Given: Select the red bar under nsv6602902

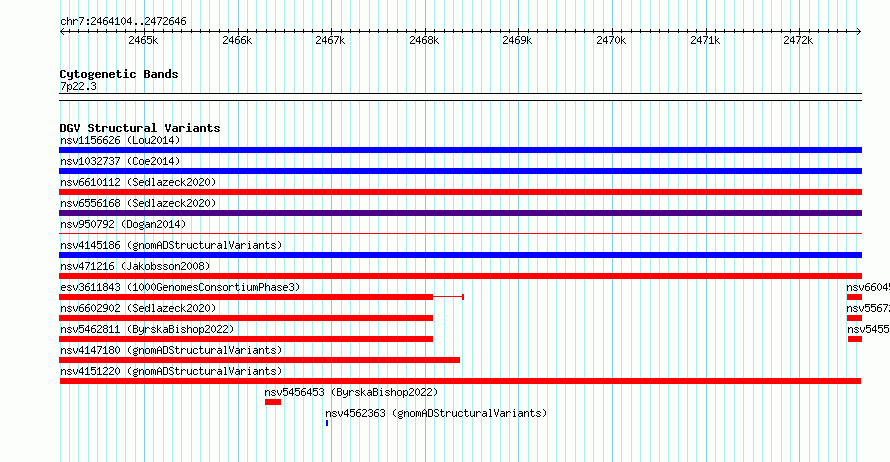Looking at the screenshot, I should (246, 318).
